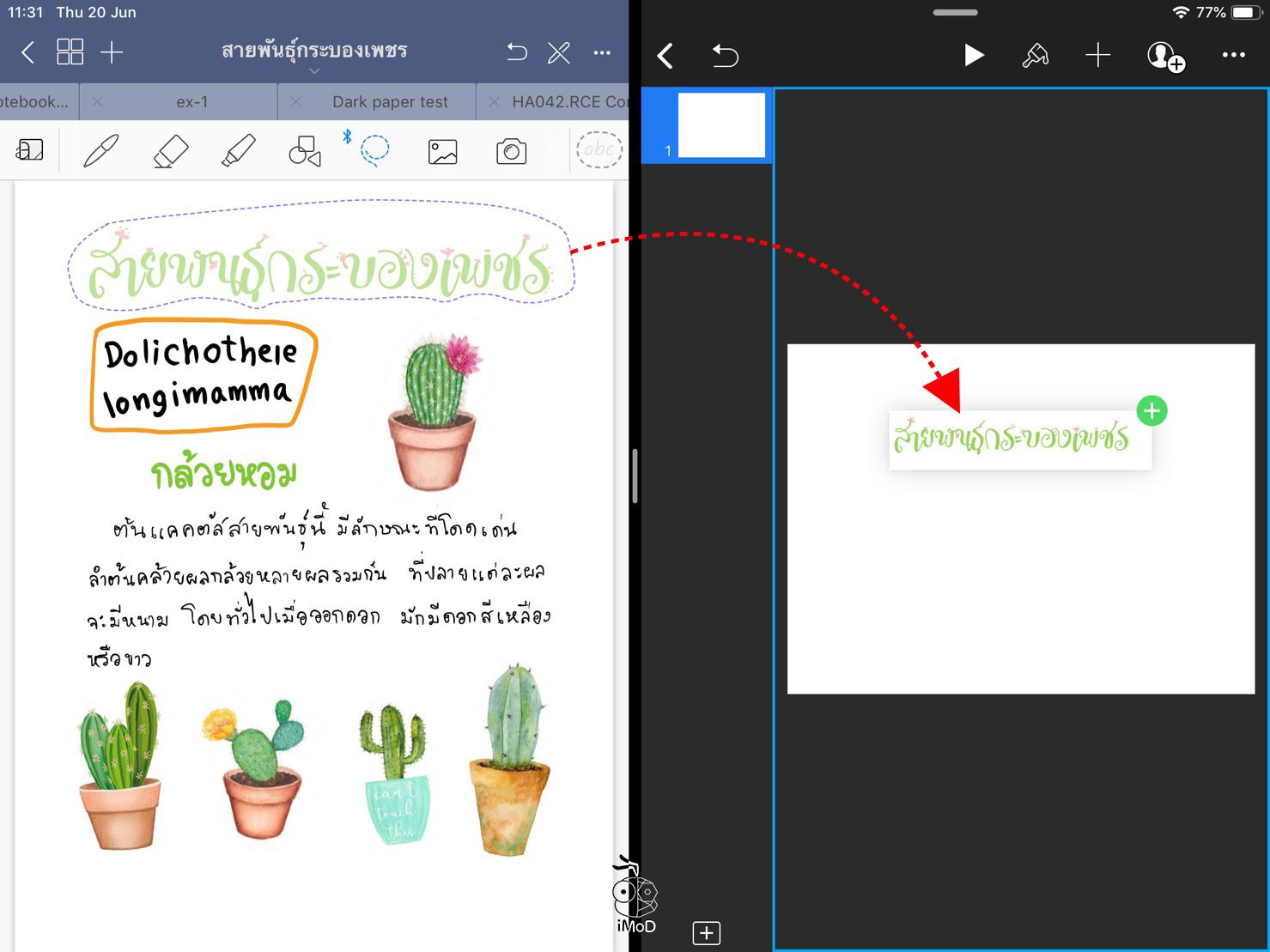Open Keynote insert plus menu

click(1097, 56)
